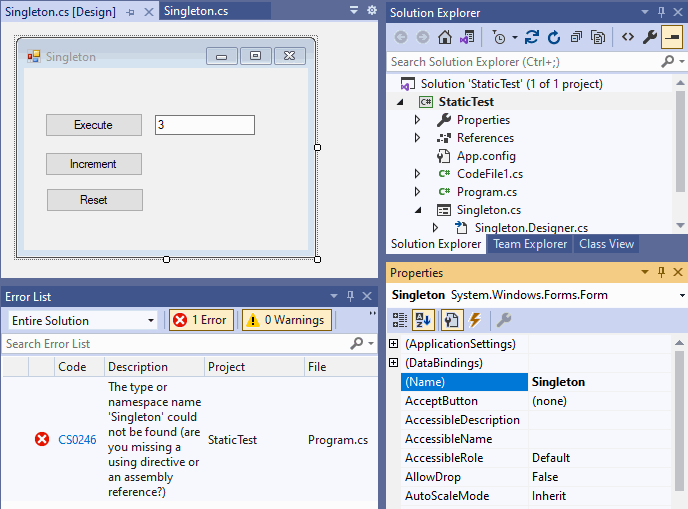The width and height of the screenshot is (688, 509).
Task: Switch views icon in Solution Explorer toolbar
Action: (467, 37)
